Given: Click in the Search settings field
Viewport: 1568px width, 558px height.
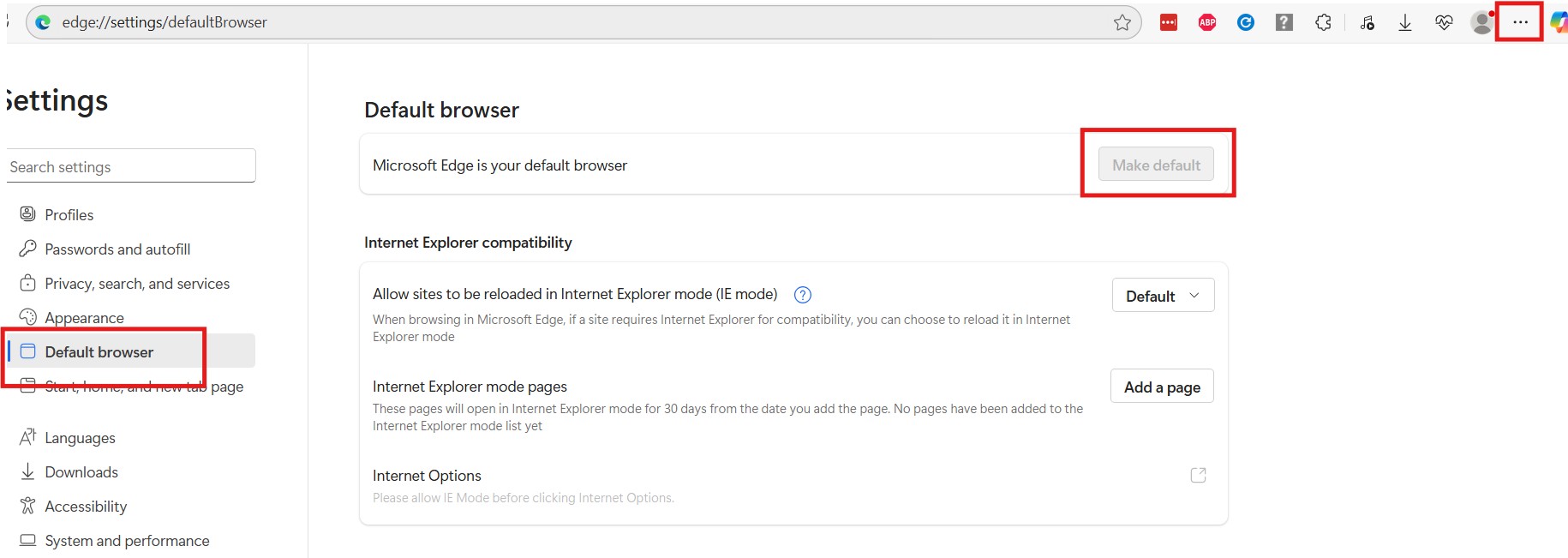Looking at the screenshot, I should 131,166.
